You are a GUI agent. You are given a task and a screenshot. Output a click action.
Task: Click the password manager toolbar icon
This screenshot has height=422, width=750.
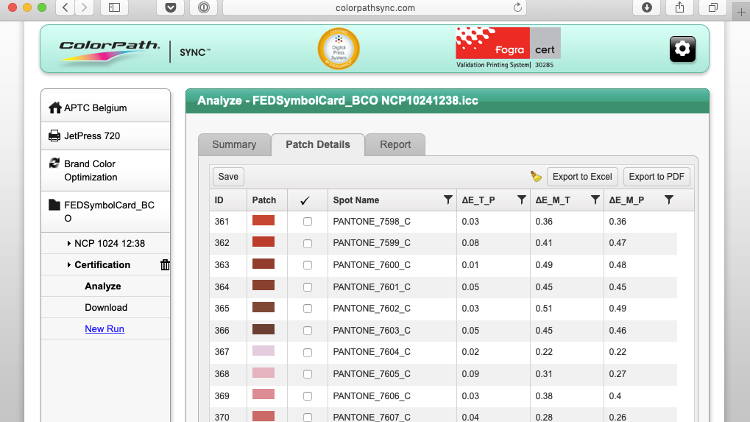point(204,7)
